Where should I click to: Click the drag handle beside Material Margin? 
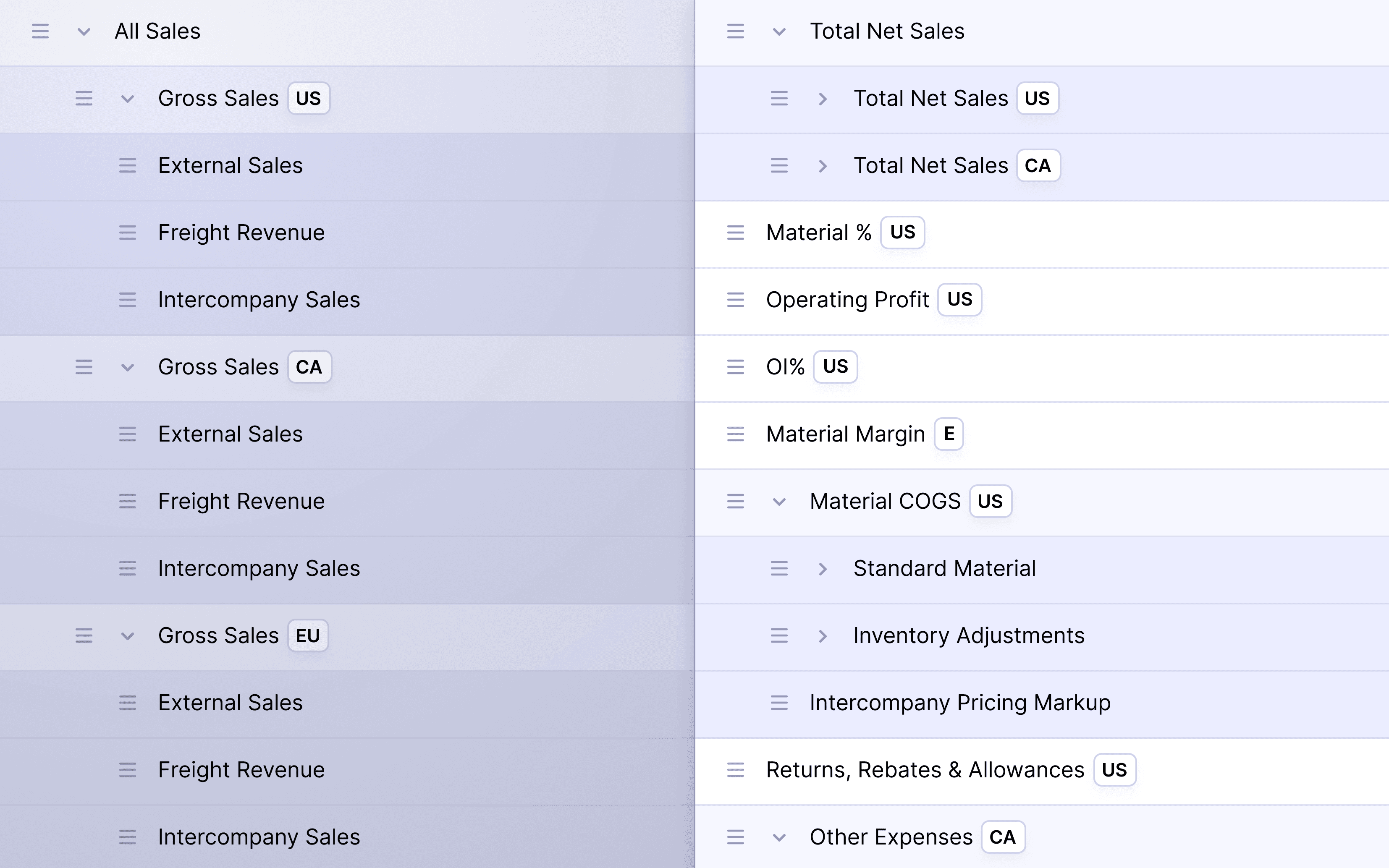tap(735, 434)
